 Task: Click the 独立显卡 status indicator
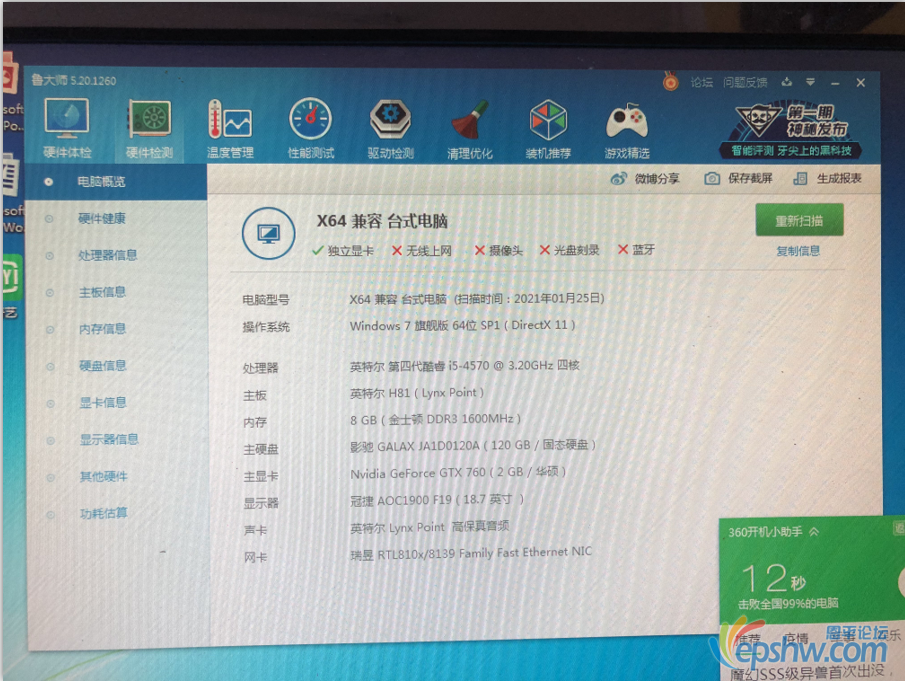coord(343,250)
